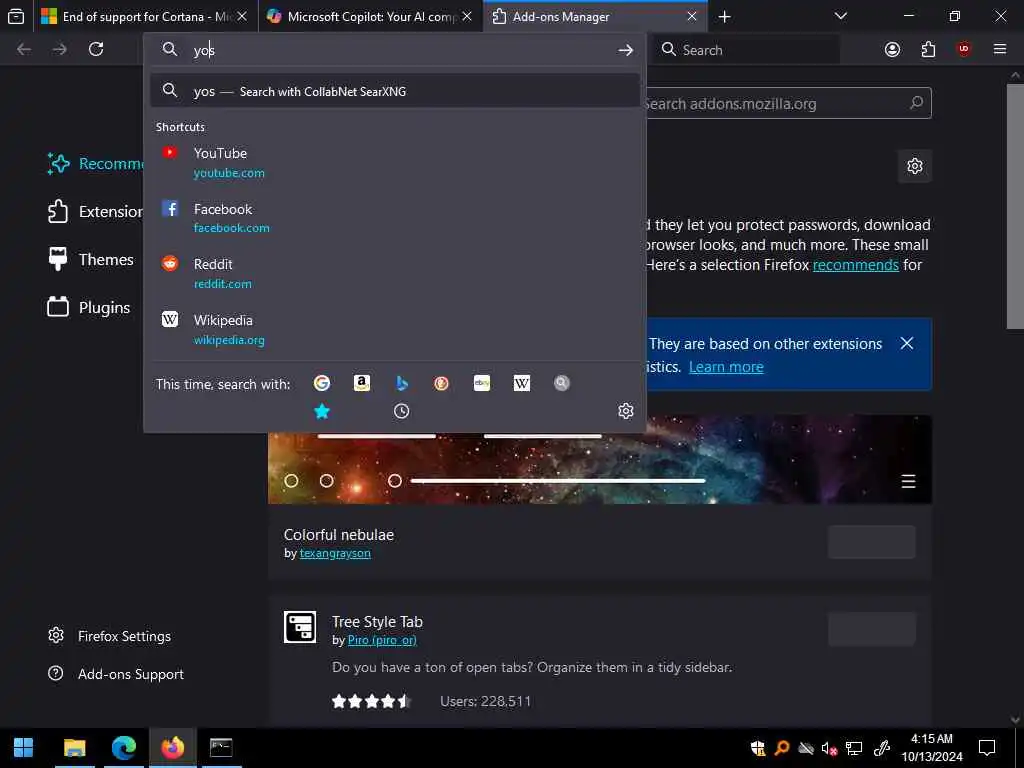The width and height of the screenshot is (1024, 768).
Task: Open Windows Security tray icon
Action: tap(758, 748)
